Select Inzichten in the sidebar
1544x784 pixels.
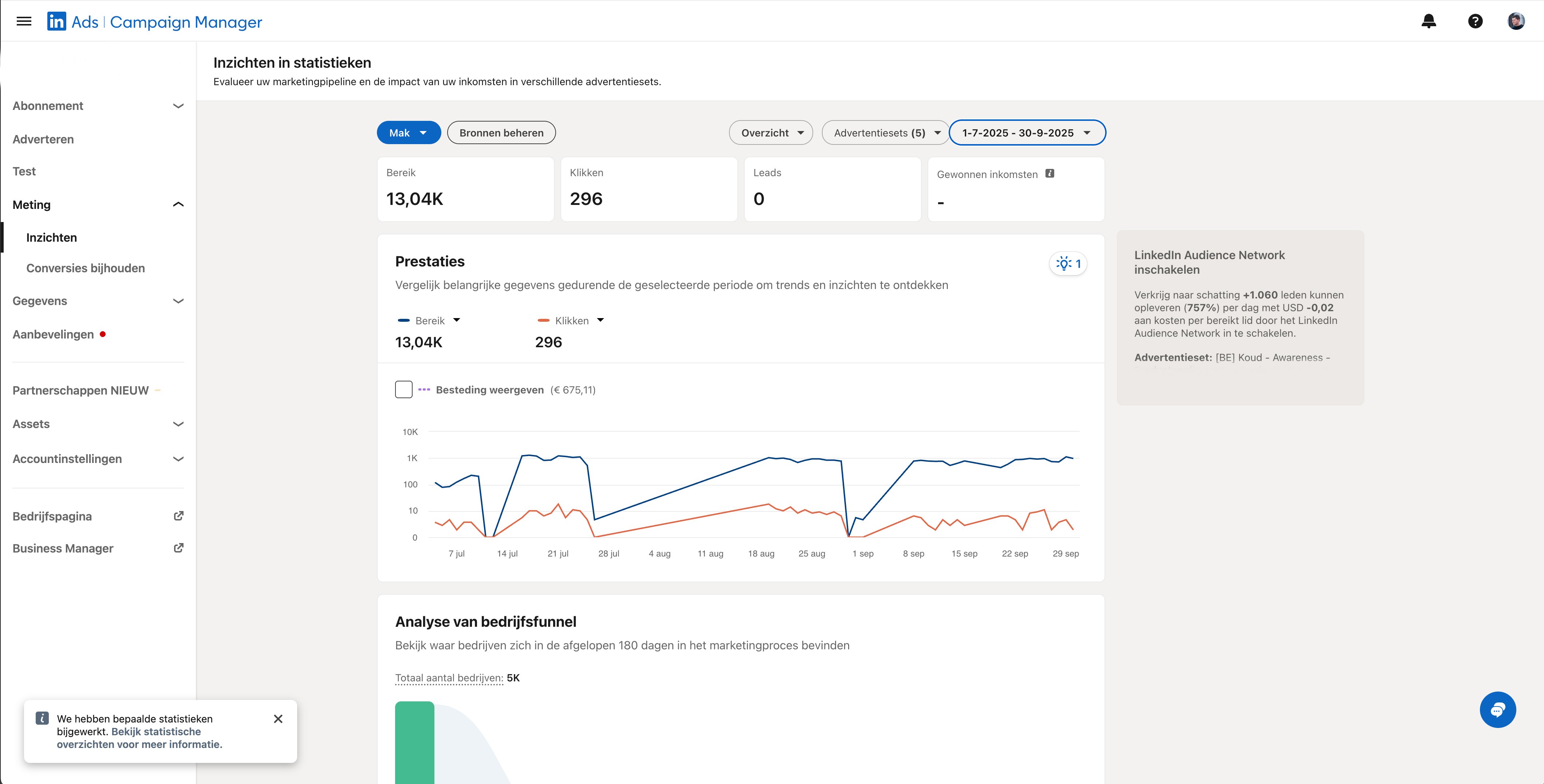(x=52, y=237)
